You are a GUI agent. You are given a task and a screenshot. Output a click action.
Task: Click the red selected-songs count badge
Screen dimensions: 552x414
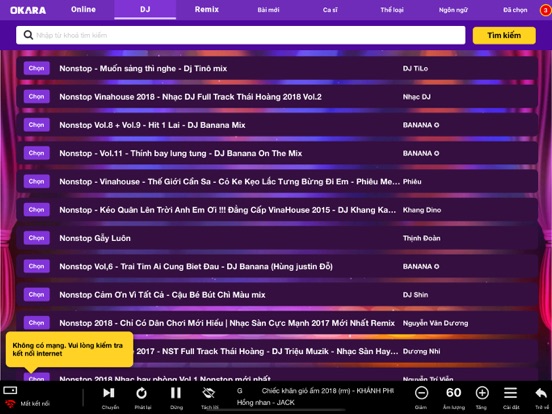pyautogui.click(x=545, y=10)
